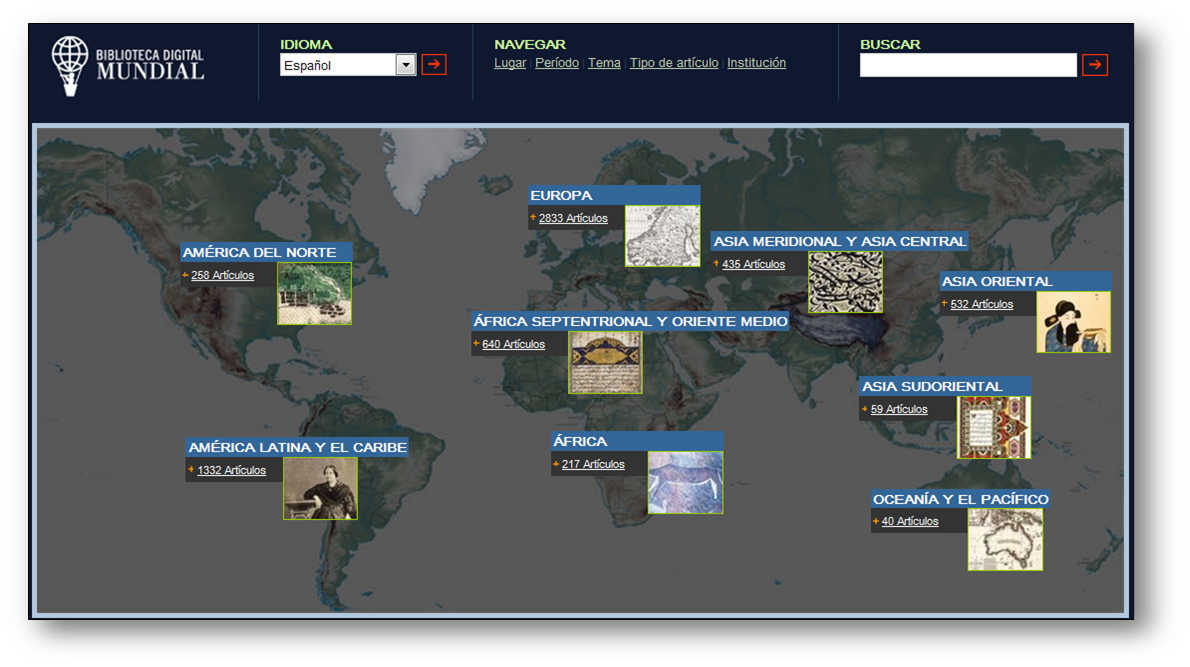The image size is (1190, 667).
Task: Type in the Buscar search field
Action: pos(967,65)
